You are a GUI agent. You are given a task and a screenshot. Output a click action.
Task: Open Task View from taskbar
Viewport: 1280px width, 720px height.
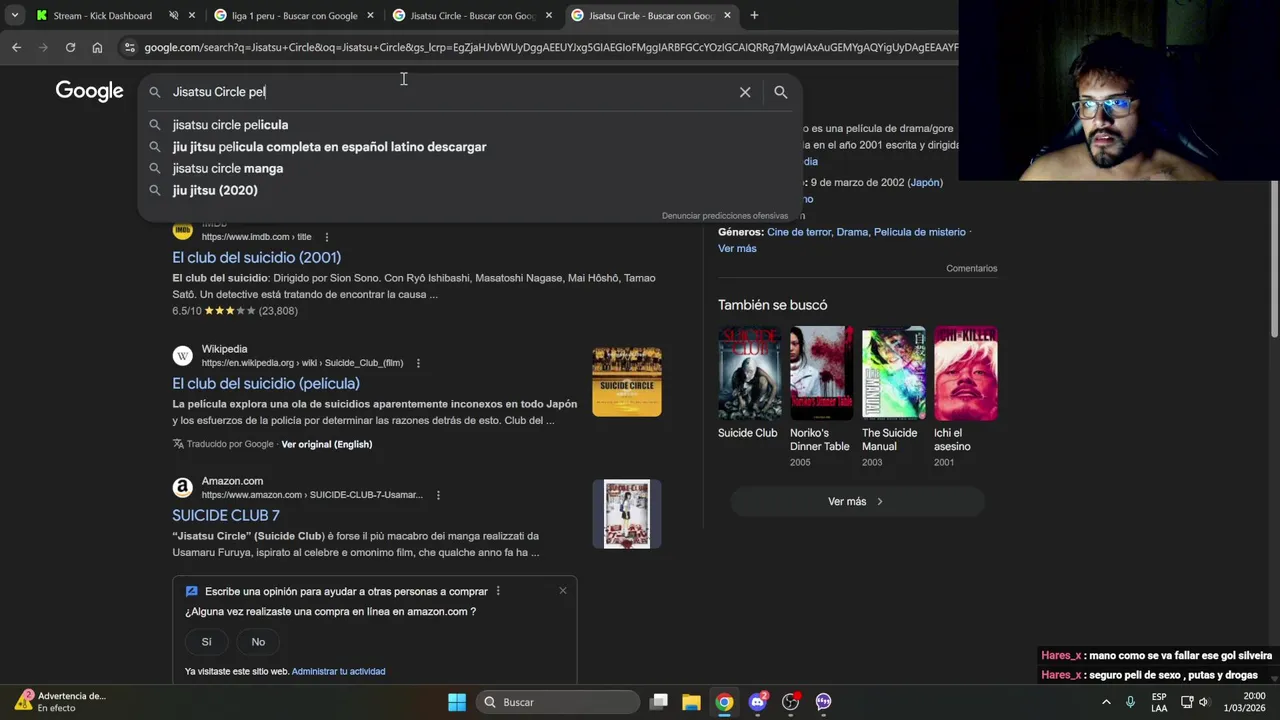[x=658, y=702]
